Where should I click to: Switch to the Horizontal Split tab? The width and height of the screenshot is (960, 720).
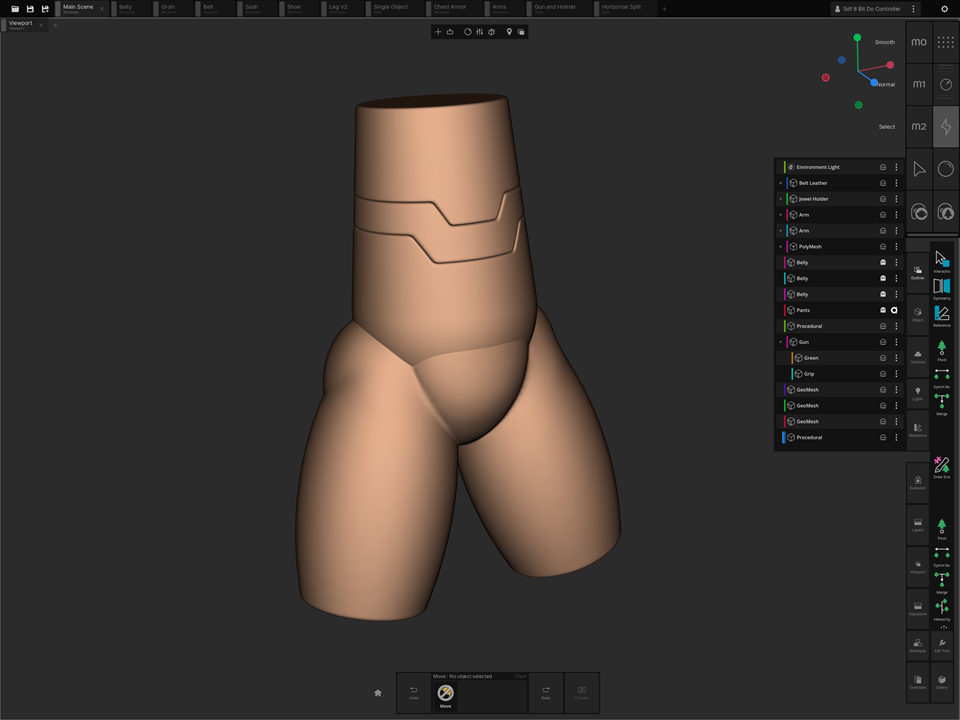click(625, 9)
